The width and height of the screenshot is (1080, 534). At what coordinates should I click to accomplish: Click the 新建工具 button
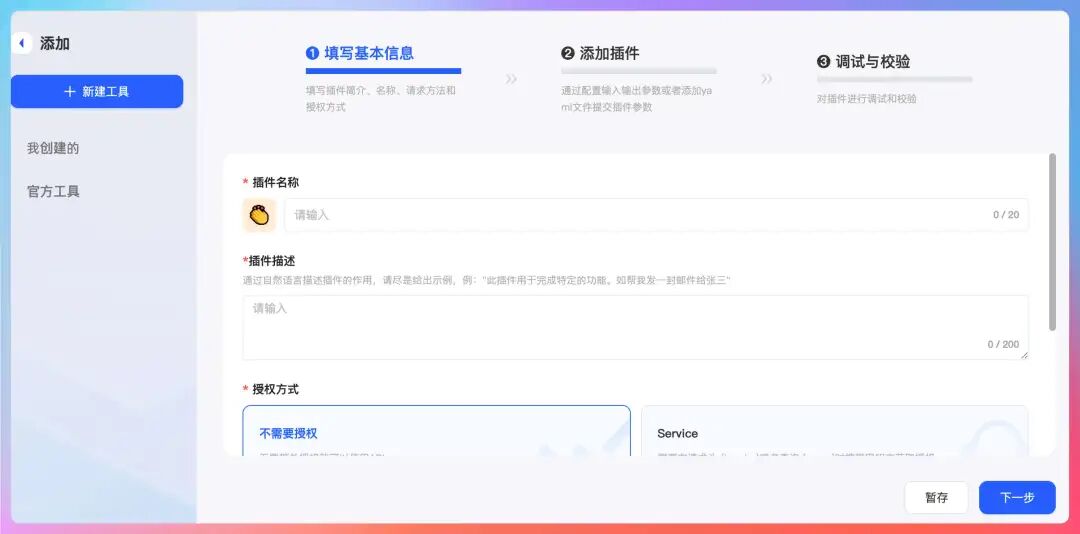97,92
